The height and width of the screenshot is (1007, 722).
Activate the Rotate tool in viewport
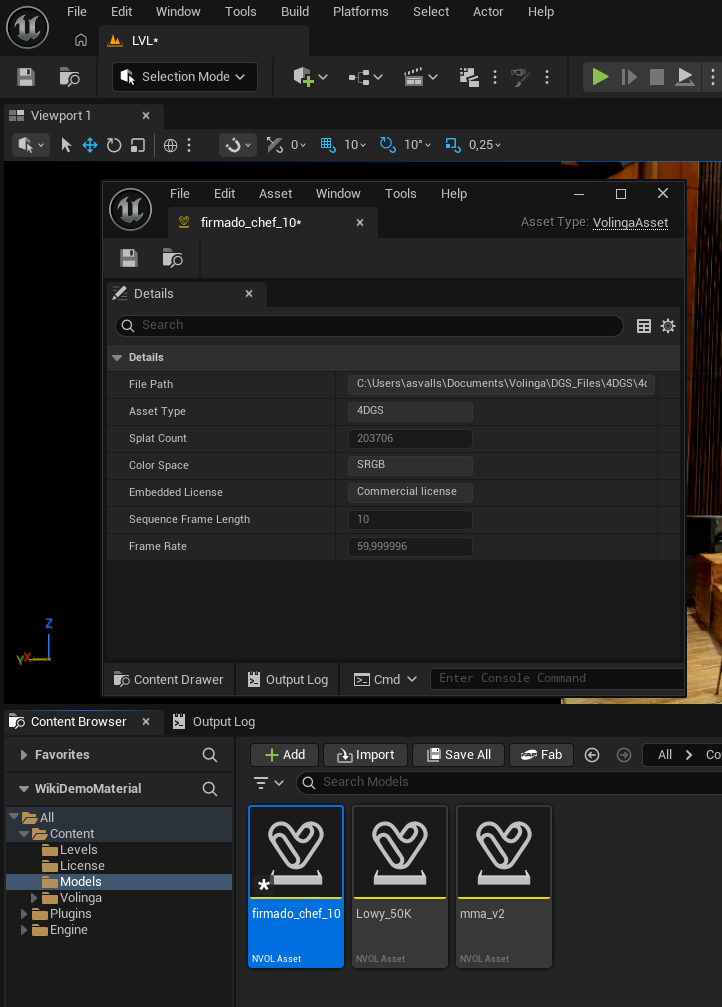coord(114,145)
